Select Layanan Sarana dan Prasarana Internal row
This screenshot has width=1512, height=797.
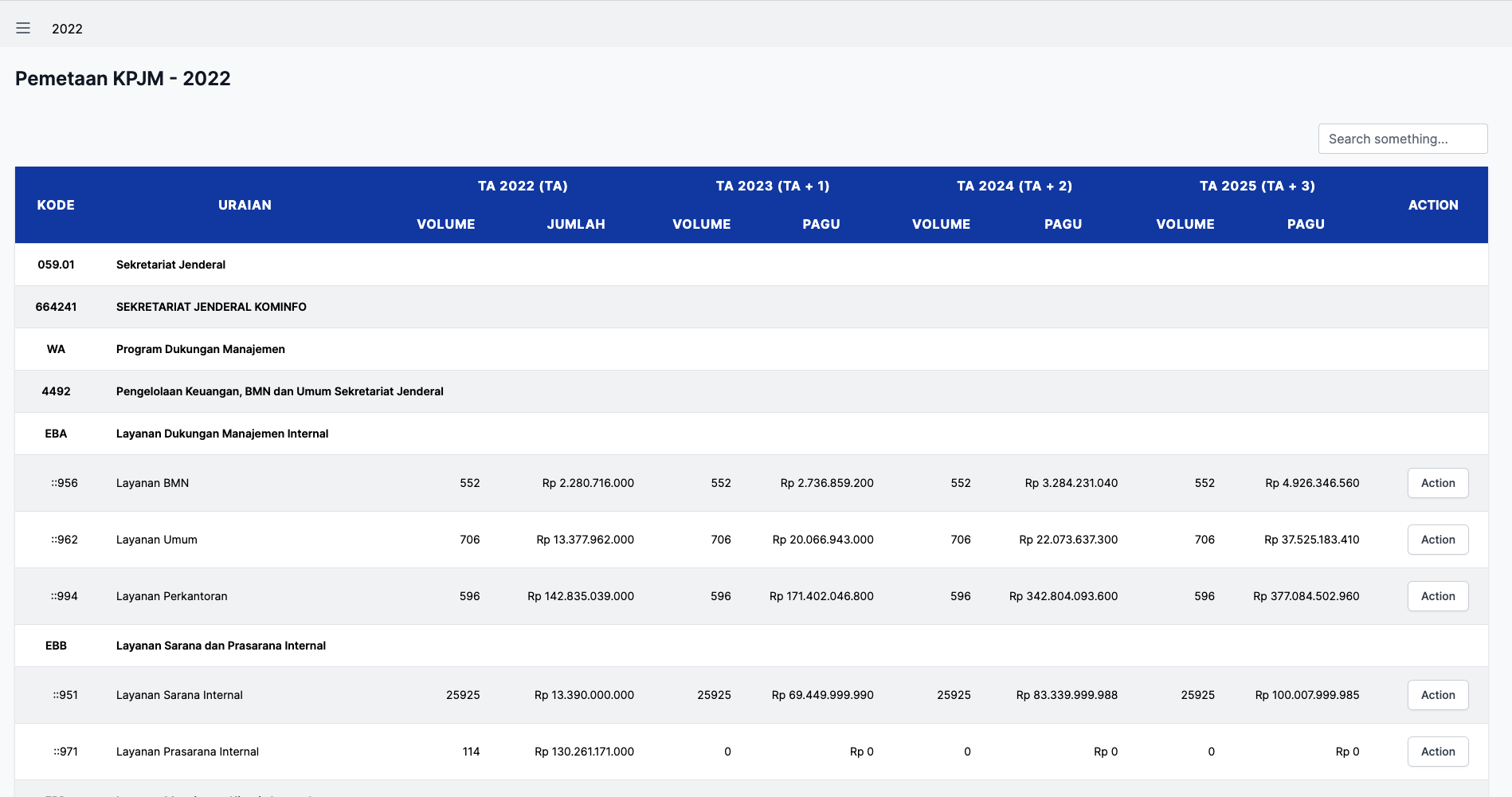(221, 646)
